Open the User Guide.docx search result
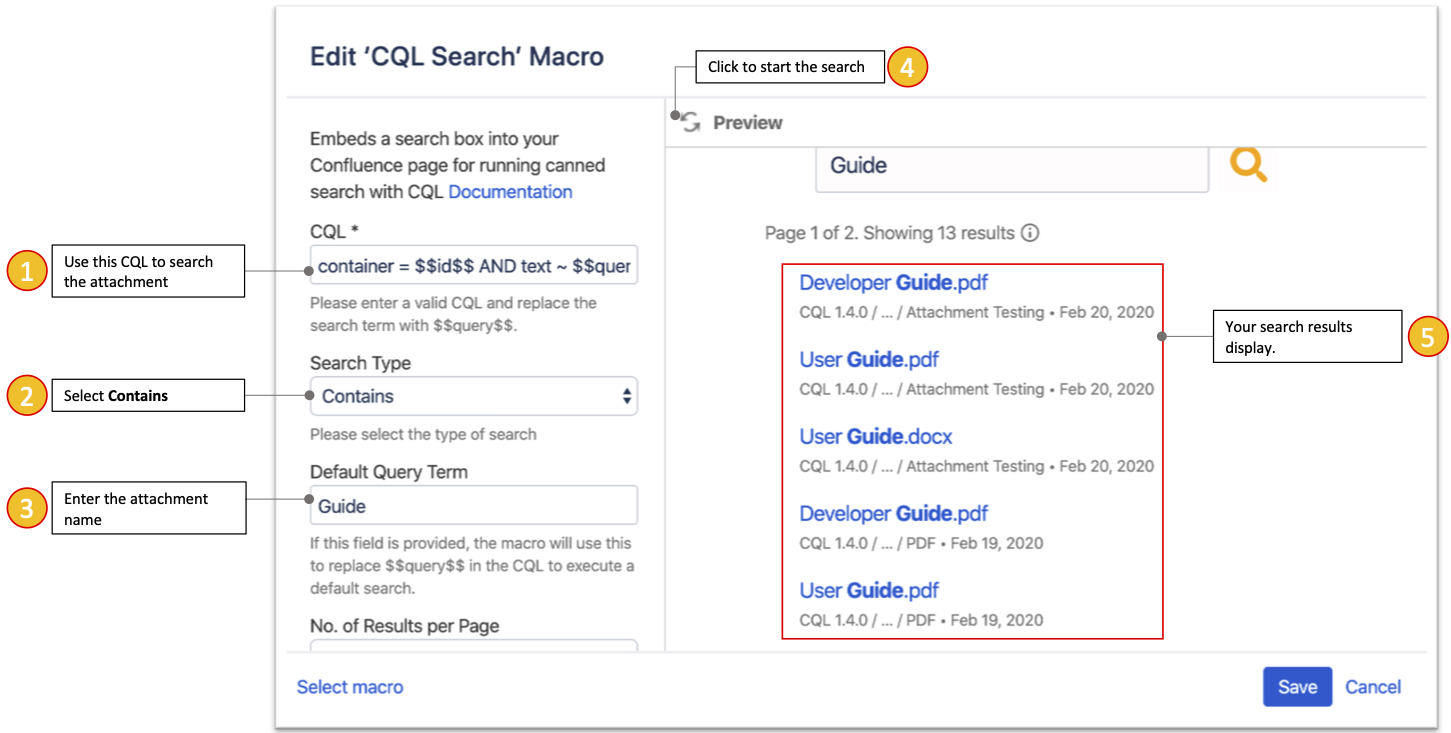 (x=875, y=437)
